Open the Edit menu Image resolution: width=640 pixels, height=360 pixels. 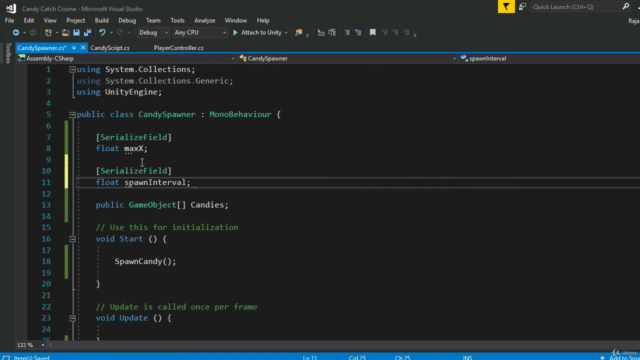point(29,20)
